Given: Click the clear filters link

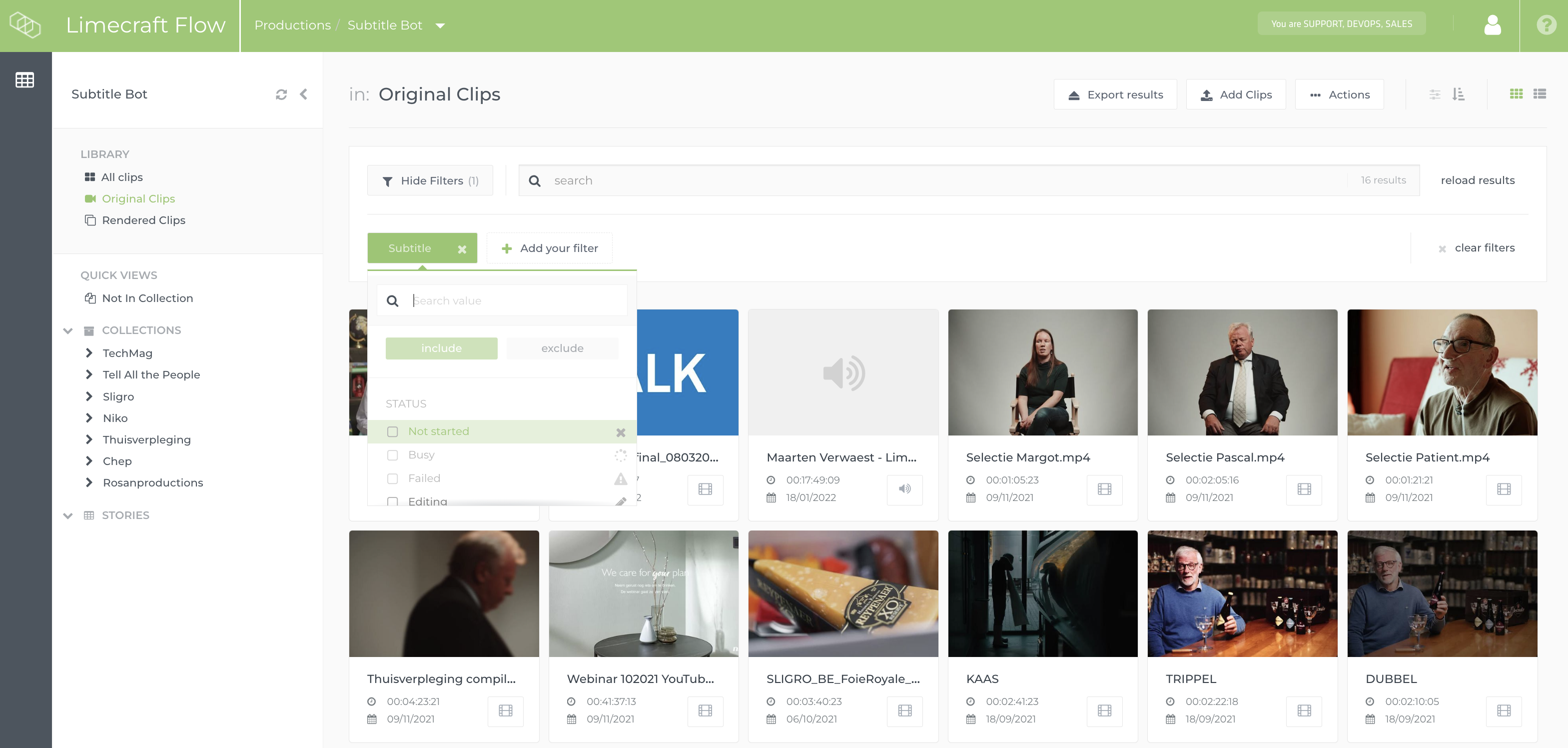Looking at the screenshot, I should click(x=1484, y=248).
